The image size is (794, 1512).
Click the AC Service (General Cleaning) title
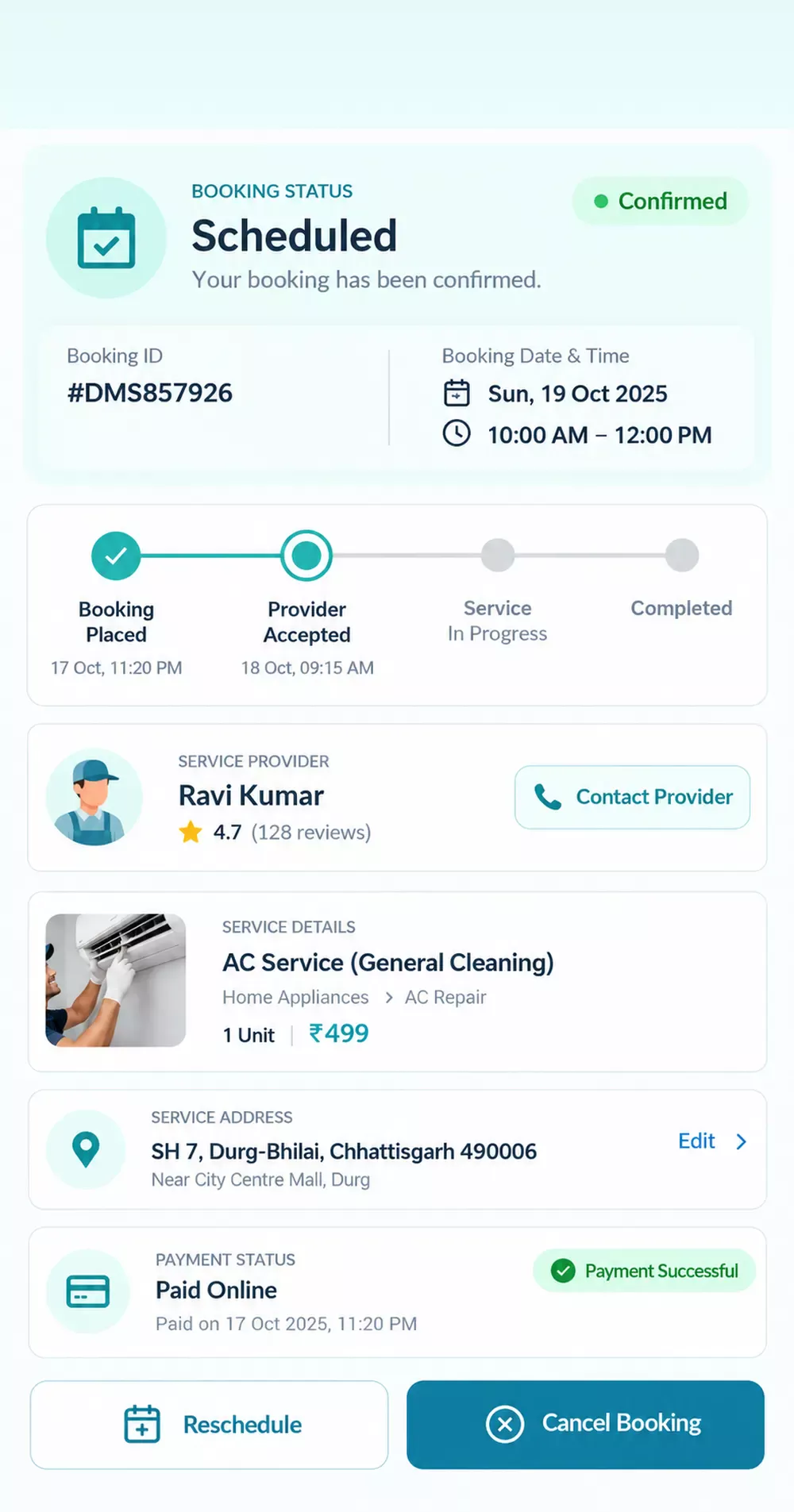point(388,962)
